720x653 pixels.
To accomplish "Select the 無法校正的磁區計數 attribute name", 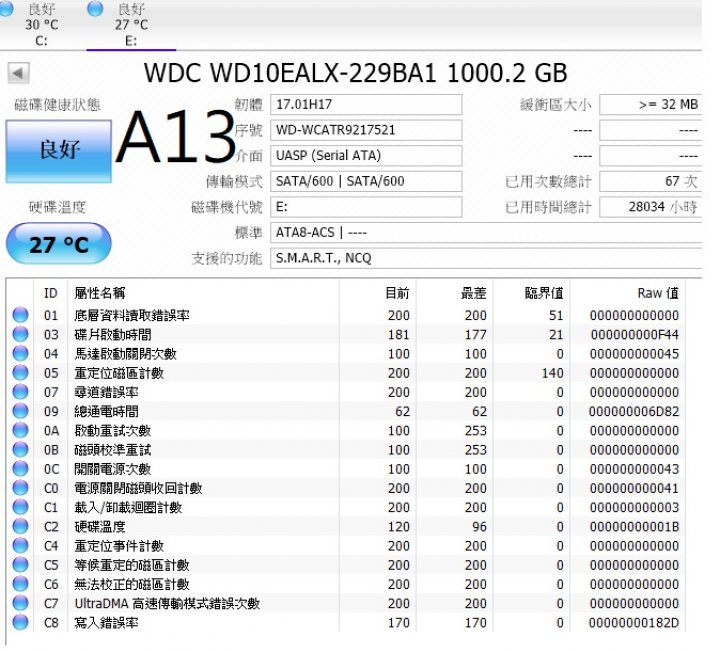I will [x=132, y=584].
